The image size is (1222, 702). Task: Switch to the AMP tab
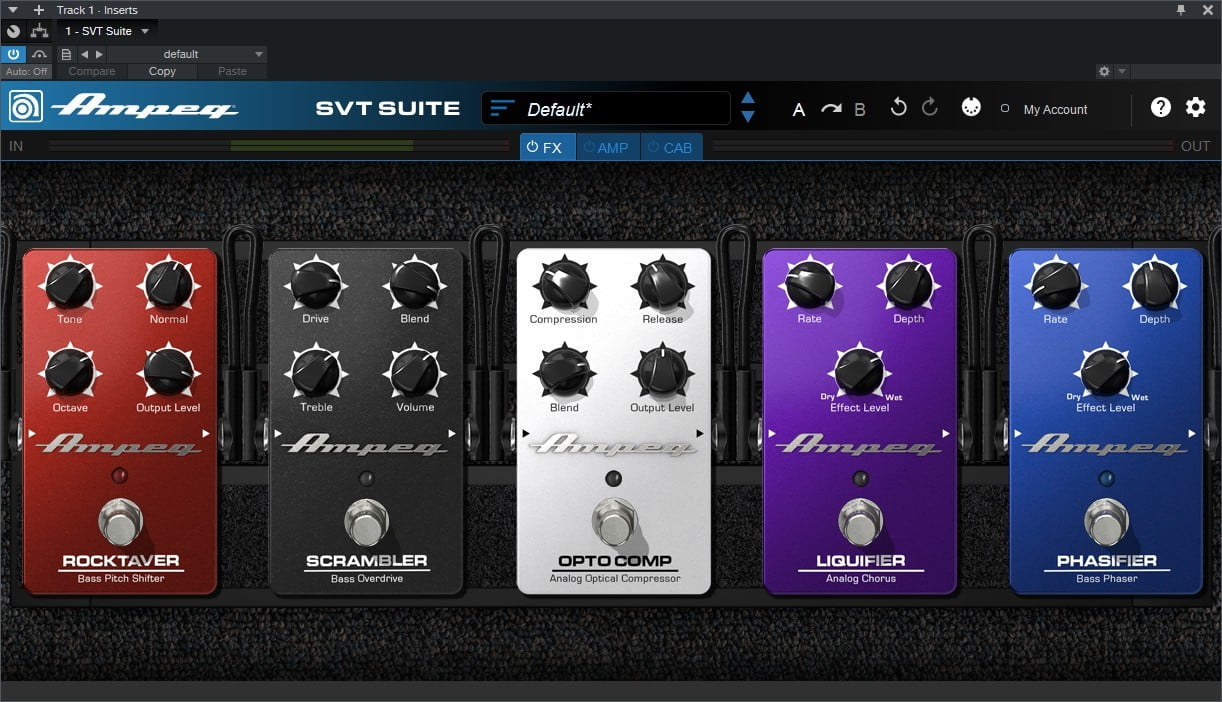click(x=608, y=147)
